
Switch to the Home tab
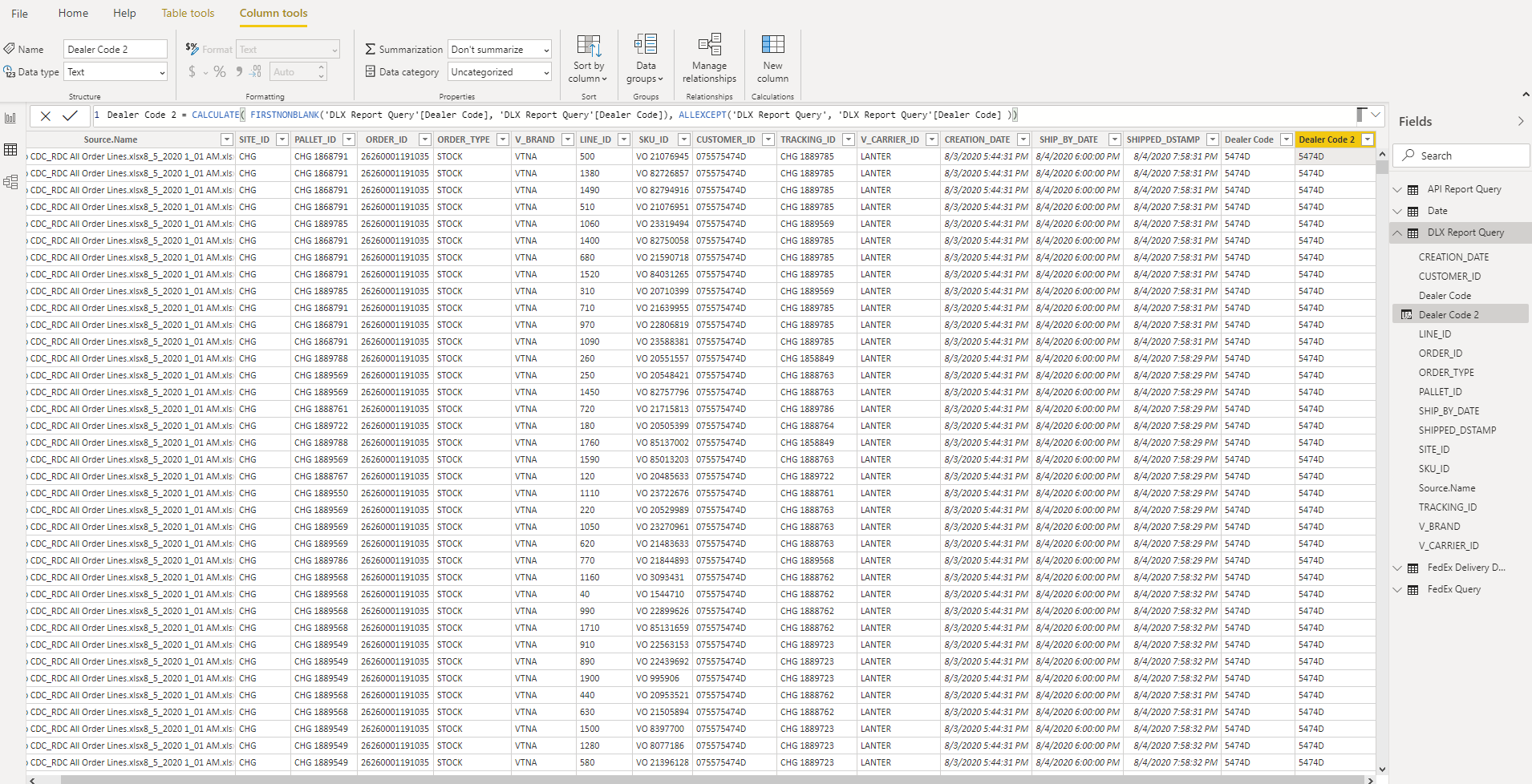pos(73,13)
